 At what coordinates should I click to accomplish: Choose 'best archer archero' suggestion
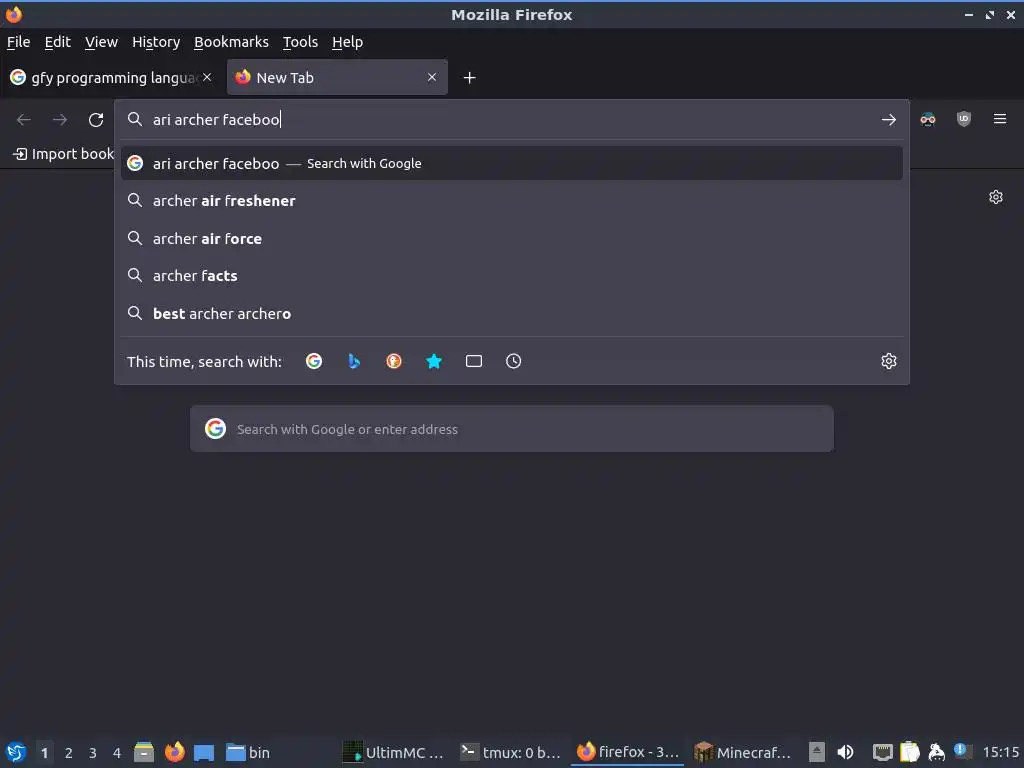point(511,313)
